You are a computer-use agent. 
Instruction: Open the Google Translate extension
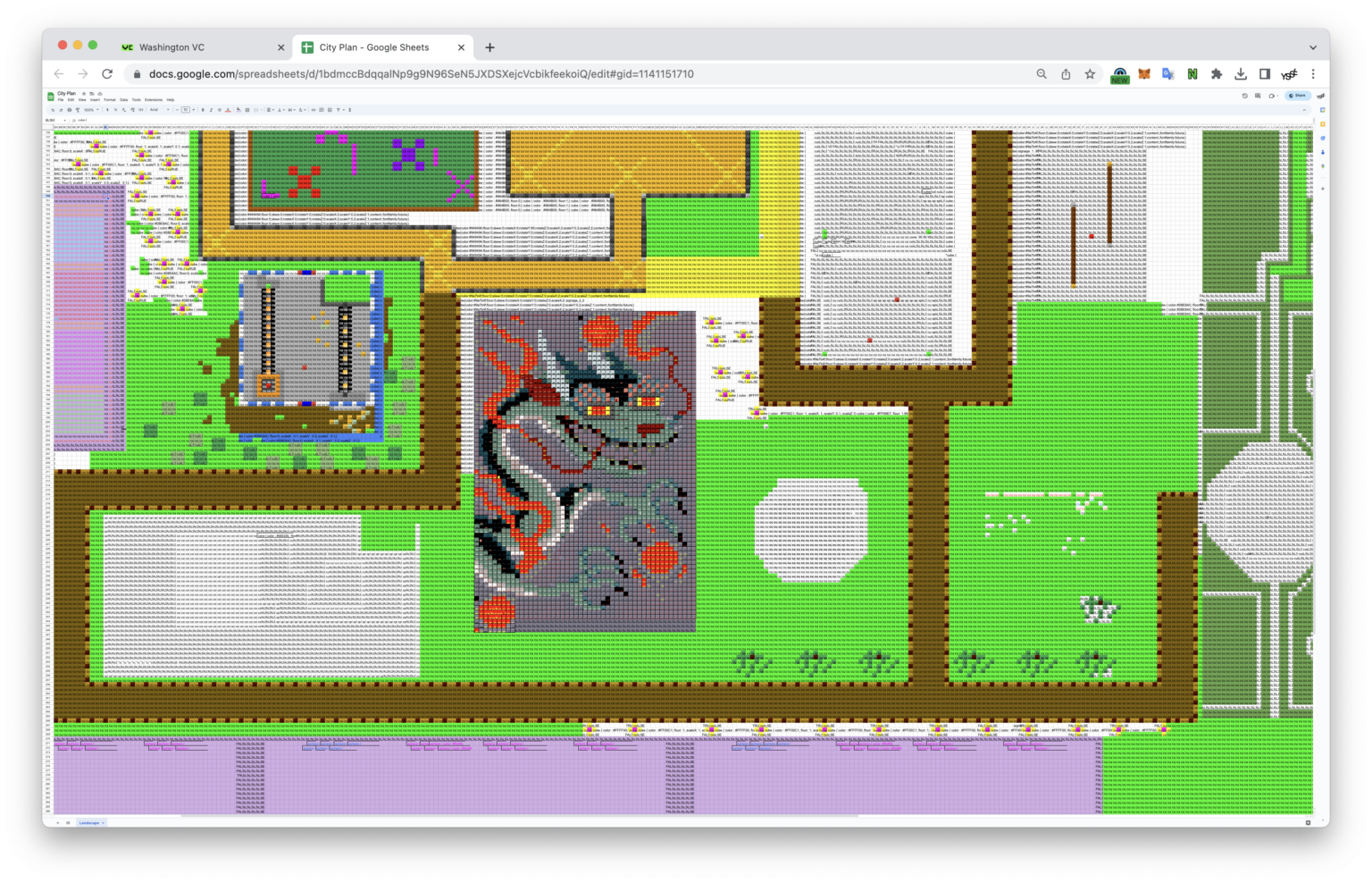tap(1167, 74)
